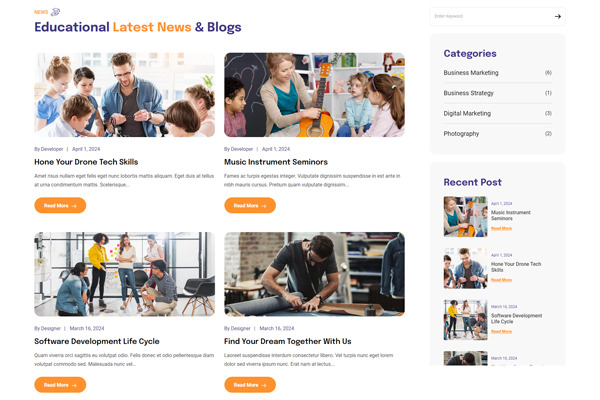The image size is (600, 400).
Task: Click Read More under Hone Your Drone Tech Skills
Action: tap(60, 206)
